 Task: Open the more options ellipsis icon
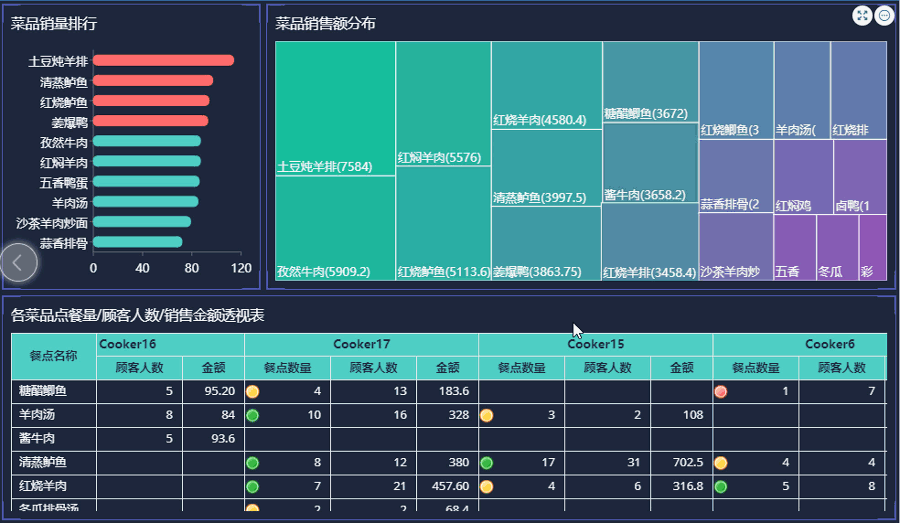(x=884, y=15)
